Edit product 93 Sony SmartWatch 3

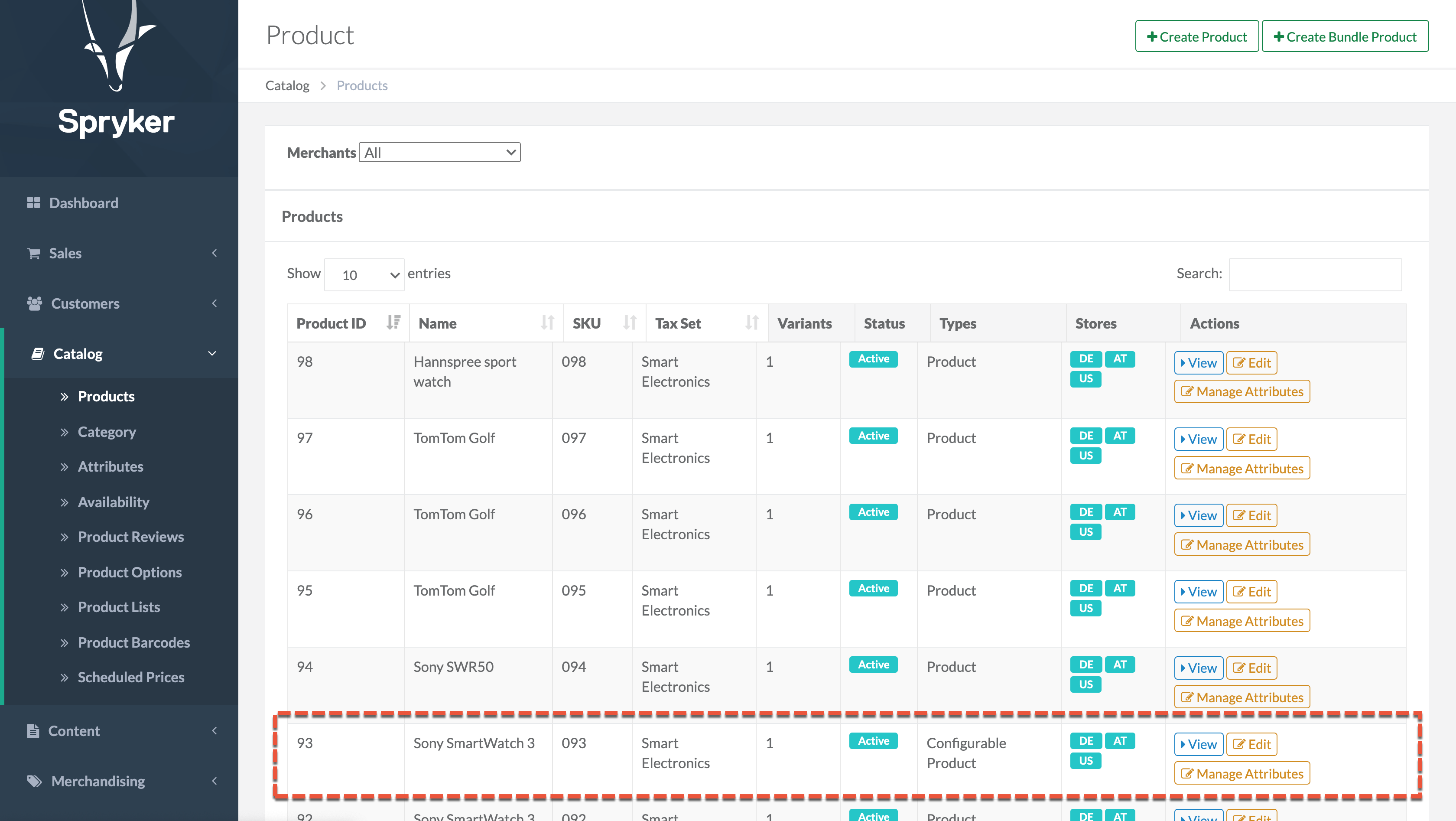point(1251,744)
